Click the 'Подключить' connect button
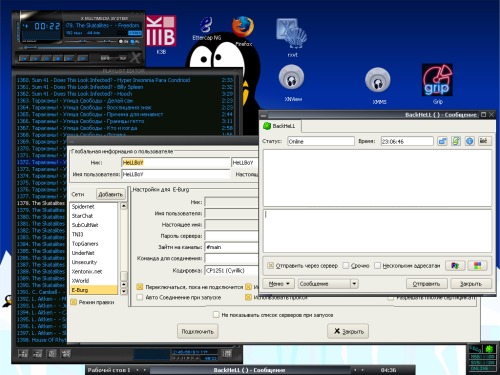 coord(197,331)
